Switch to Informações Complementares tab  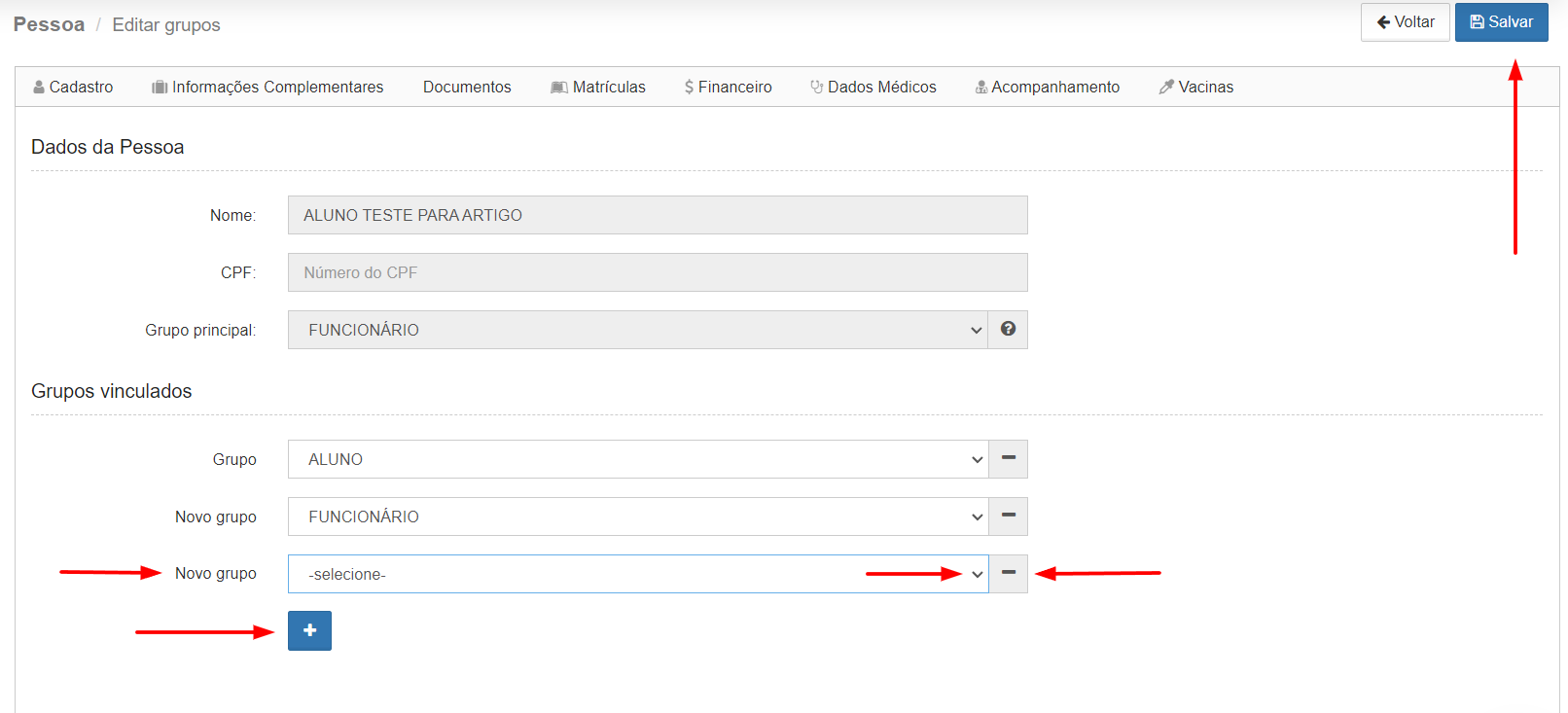267,87
